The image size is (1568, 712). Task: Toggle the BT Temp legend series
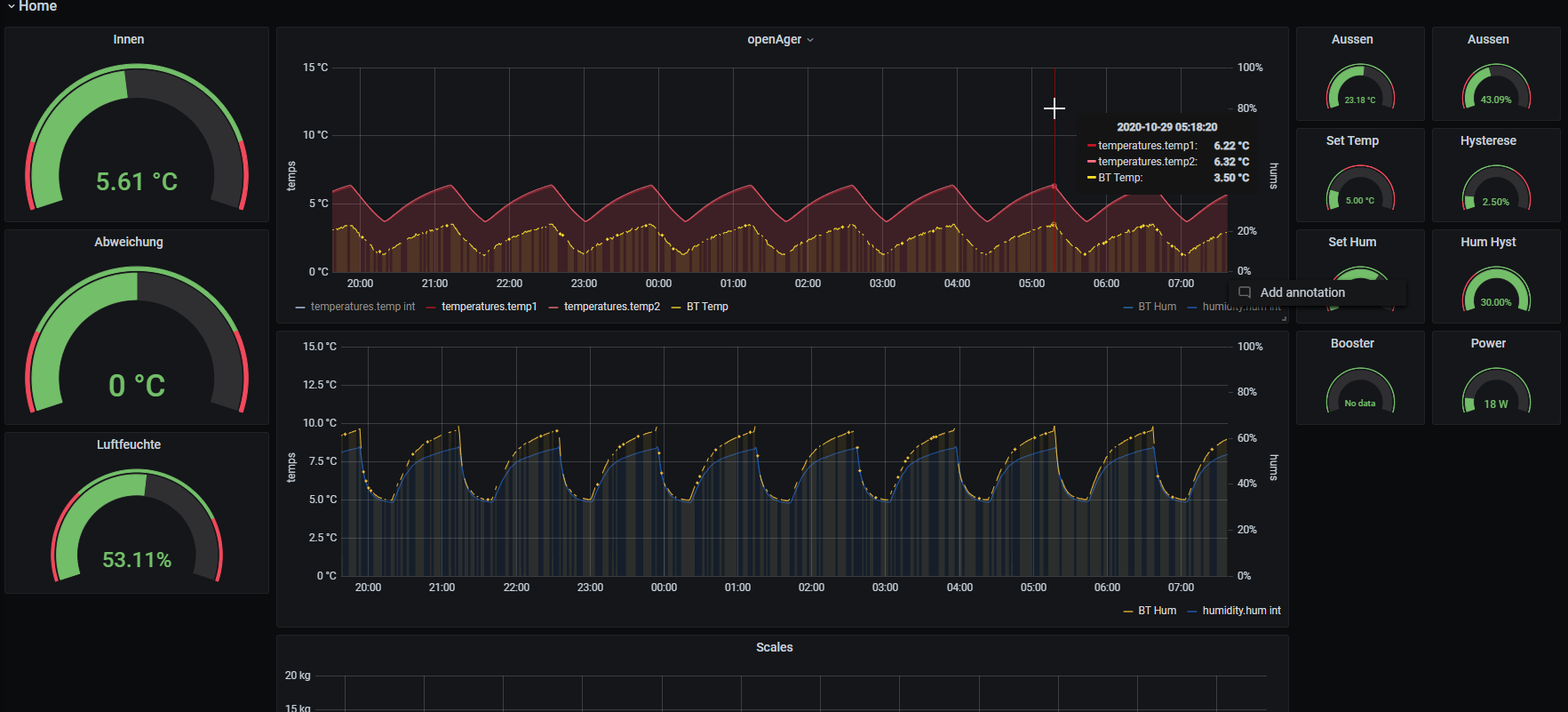click(707, 307)
